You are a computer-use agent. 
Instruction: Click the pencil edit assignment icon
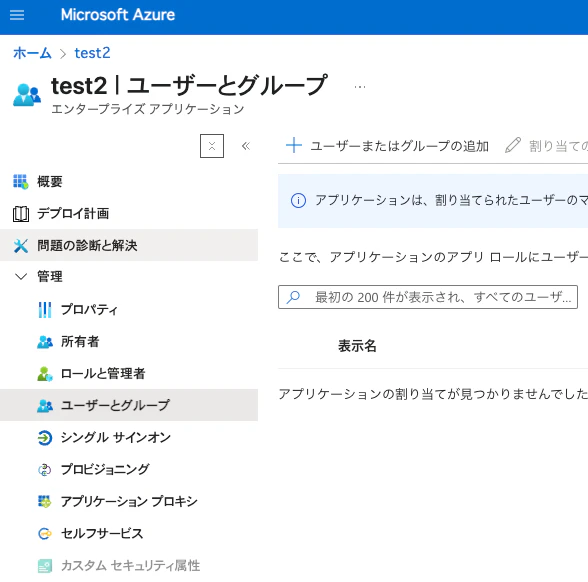[x=513, y=146]
